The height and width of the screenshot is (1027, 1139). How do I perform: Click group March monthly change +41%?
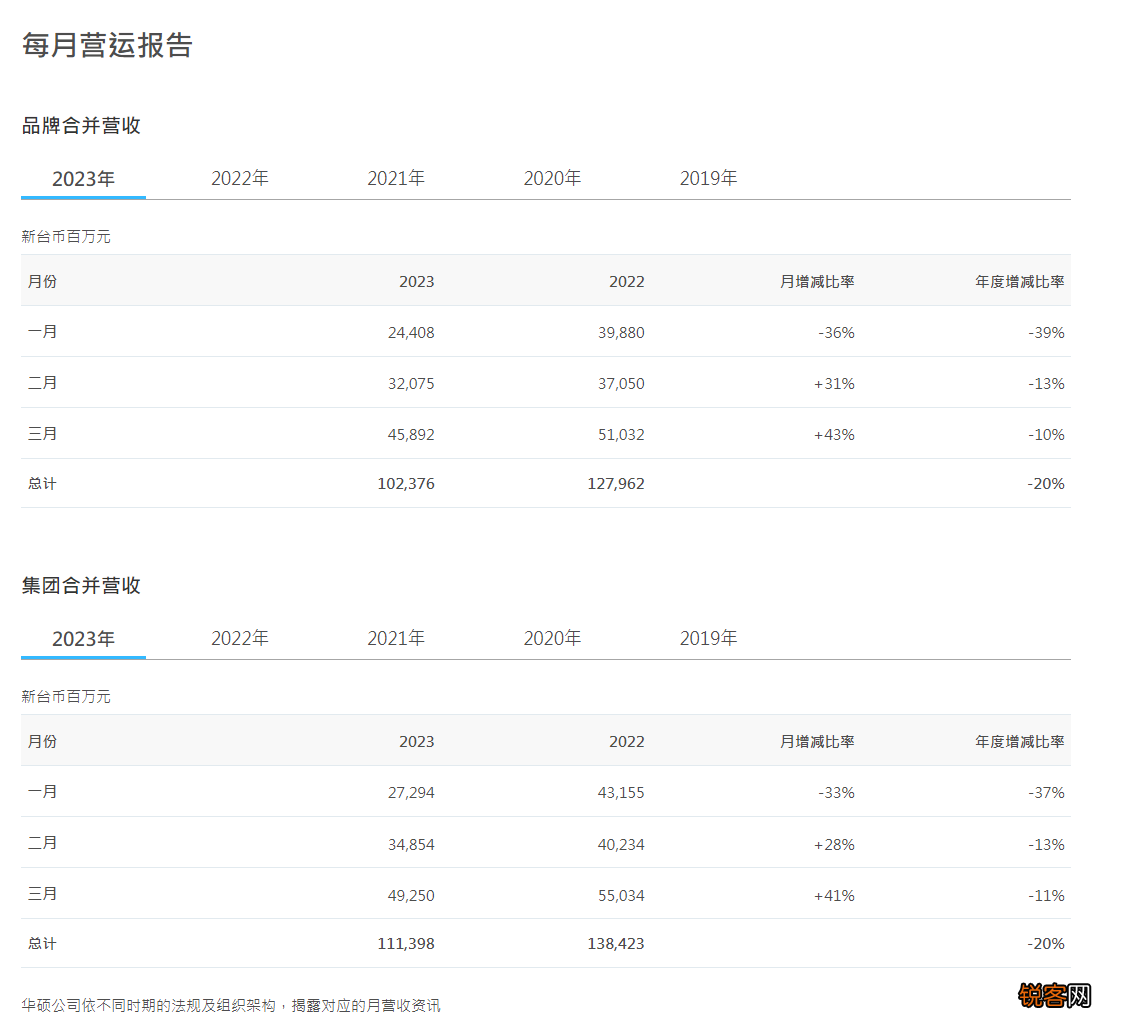point(834,896)
